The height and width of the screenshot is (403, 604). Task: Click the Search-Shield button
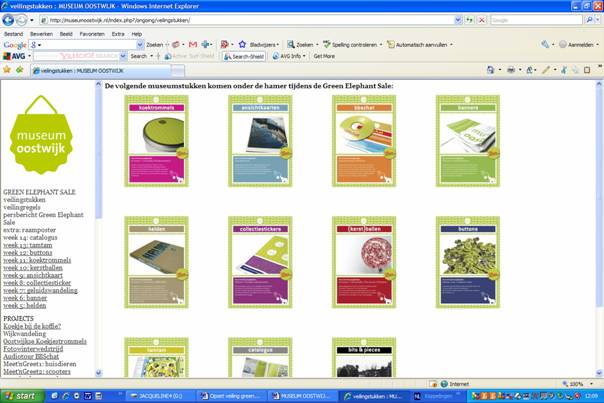tap(244, 56)
